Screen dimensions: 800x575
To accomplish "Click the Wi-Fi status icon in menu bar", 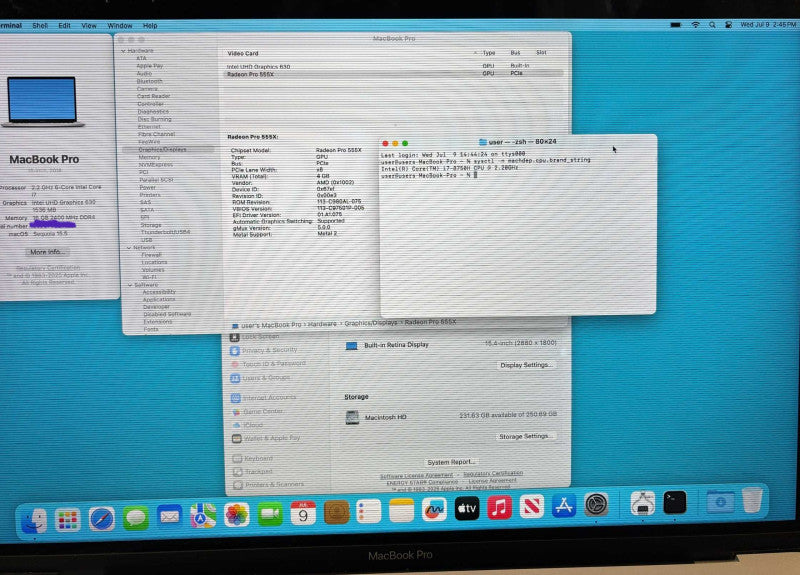I will pos(695,24).
